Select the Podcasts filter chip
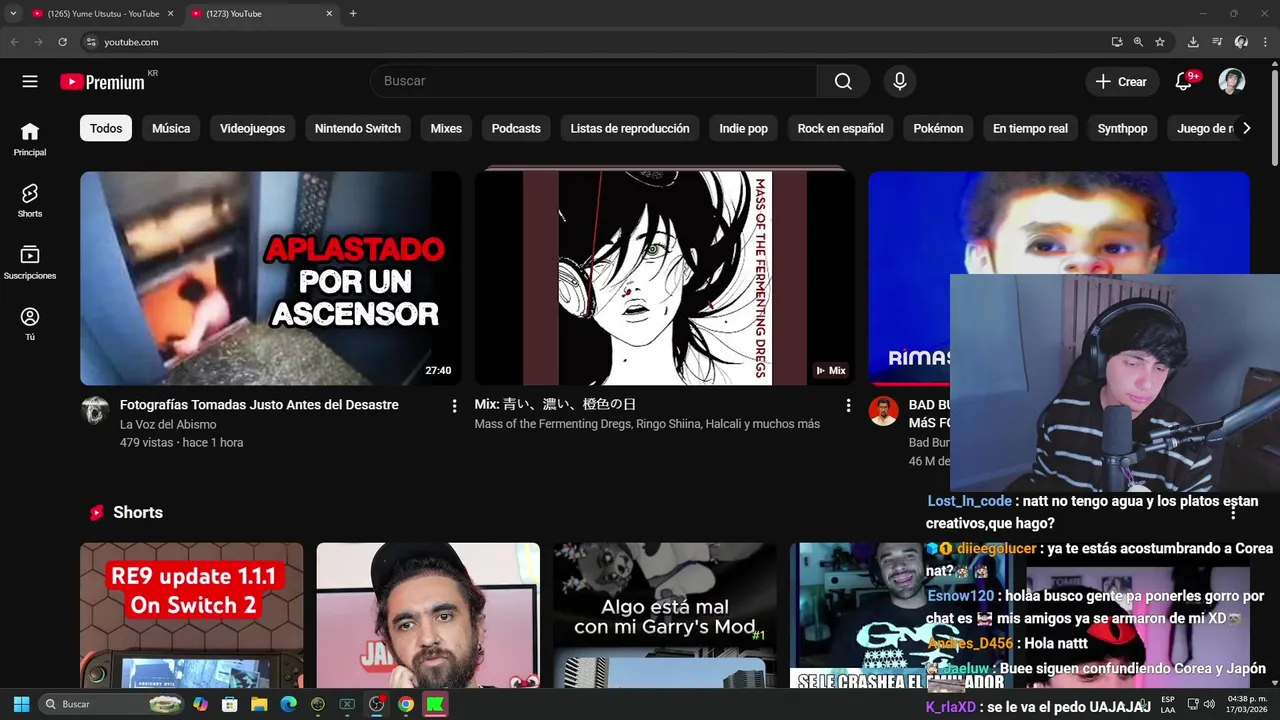 [516, 128]
